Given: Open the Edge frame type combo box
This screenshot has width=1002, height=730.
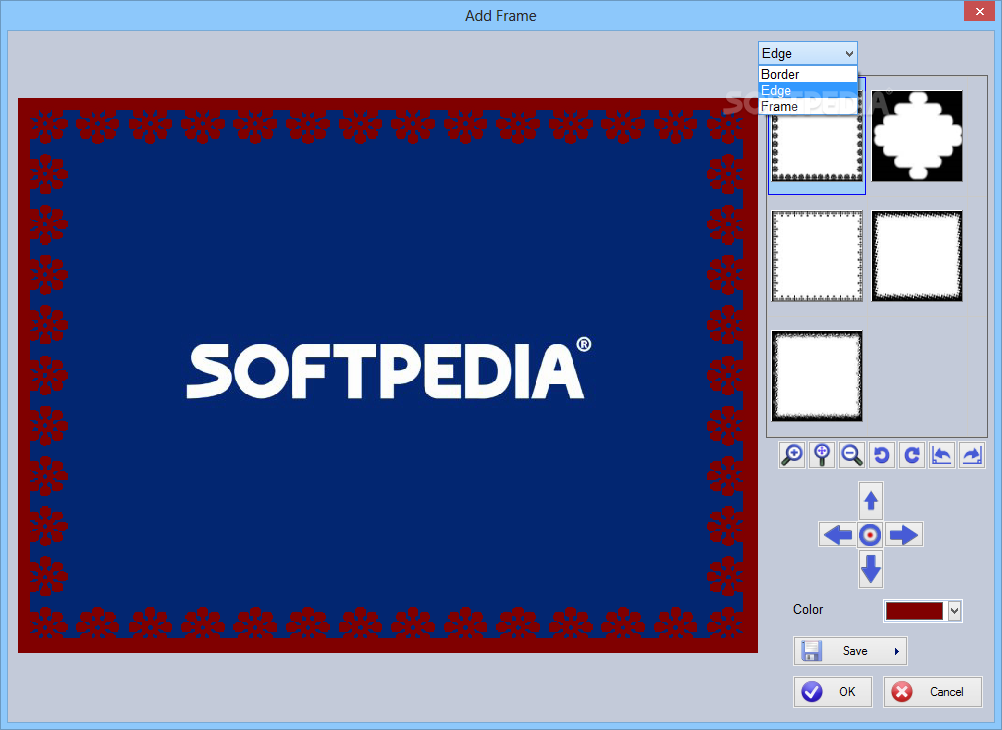Looking at the screenshot, I should click(x=808, y=53).
